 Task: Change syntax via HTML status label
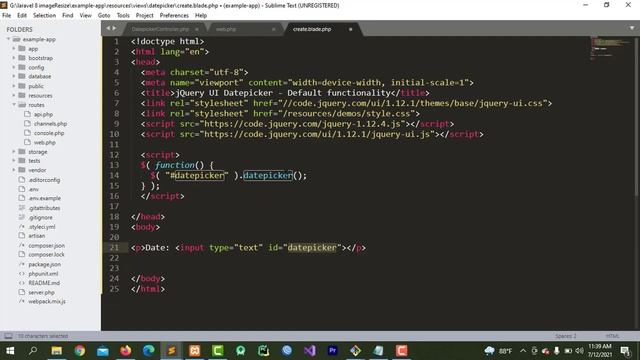613,336
